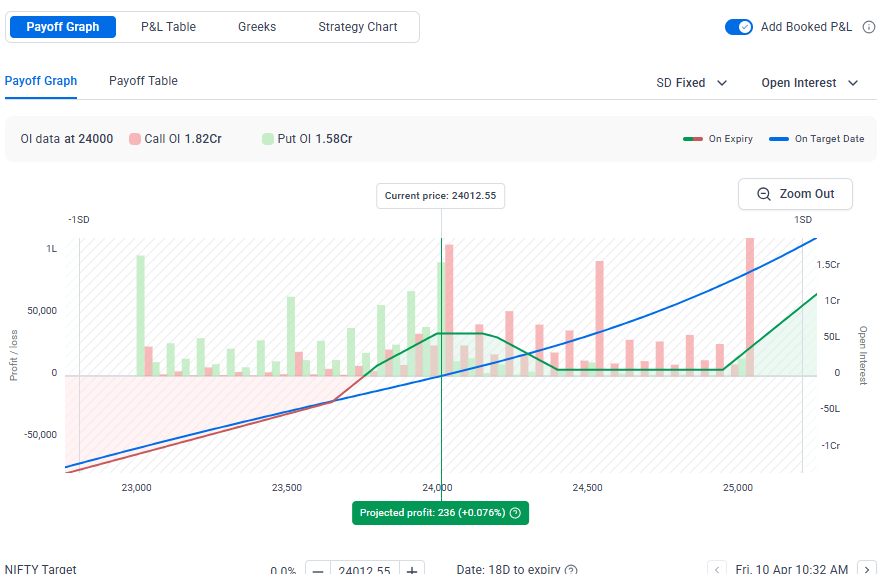Open the Payoff Graph main tab
The width and height of the screenshot is (888, 574).
click(63, 27)
